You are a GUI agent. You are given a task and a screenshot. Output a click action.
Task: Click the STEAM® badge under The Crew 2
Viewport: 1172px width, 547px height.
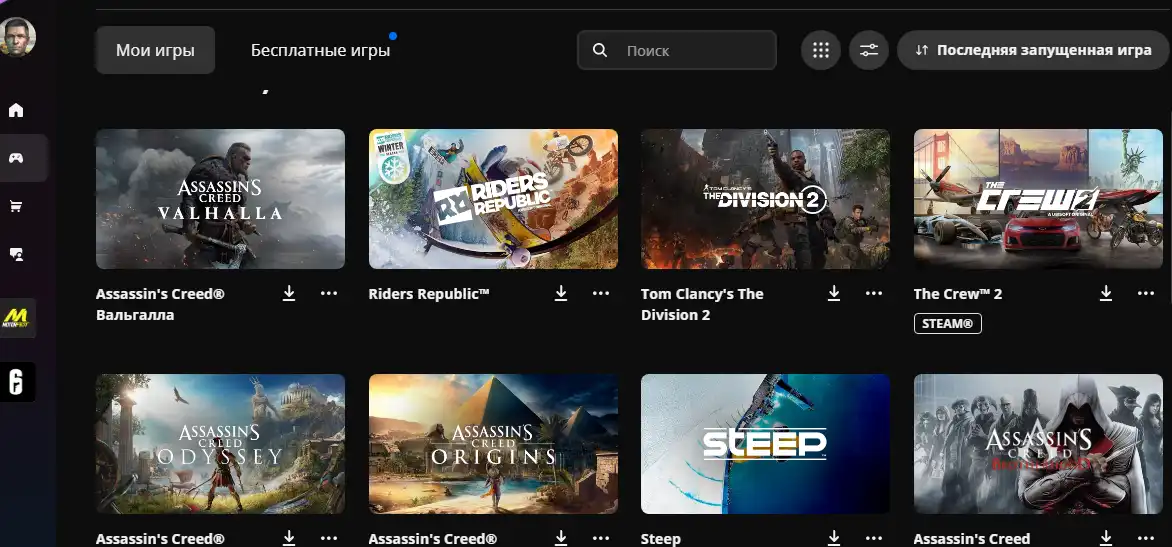point(947,324)
